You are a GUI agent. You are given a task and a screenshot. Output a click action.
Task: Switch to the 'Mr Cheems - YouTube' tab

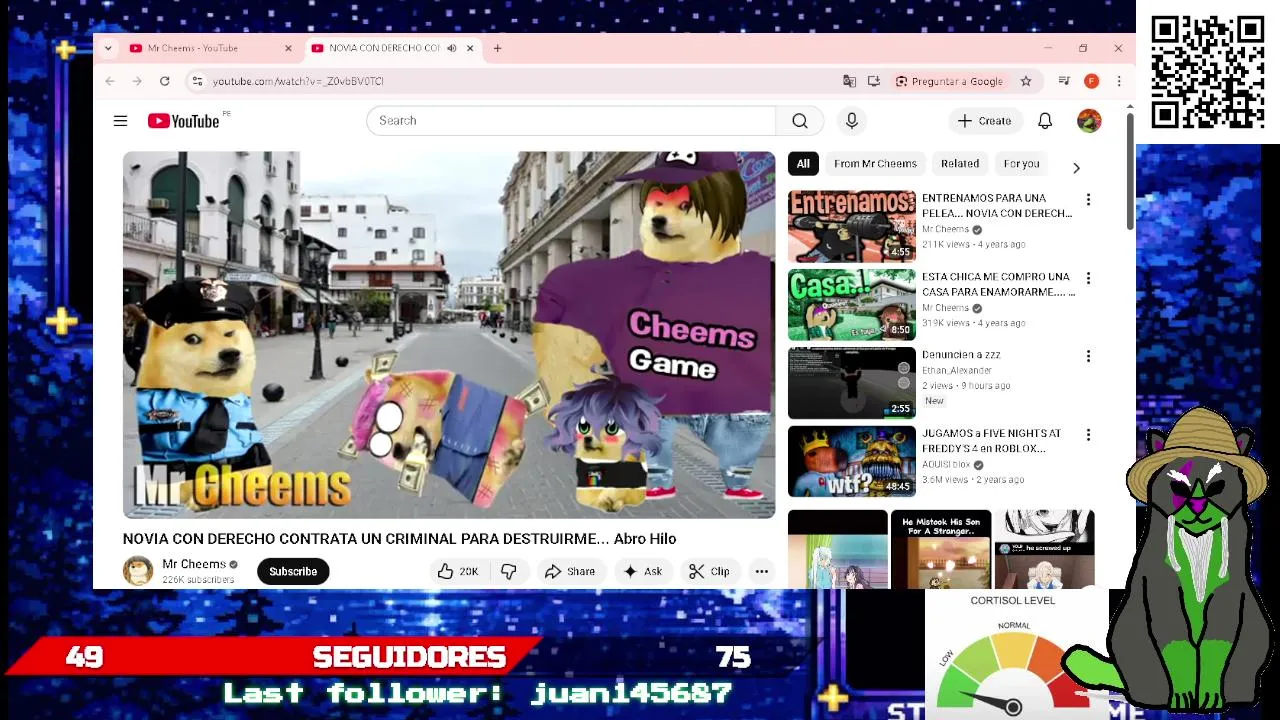[210, 48]
